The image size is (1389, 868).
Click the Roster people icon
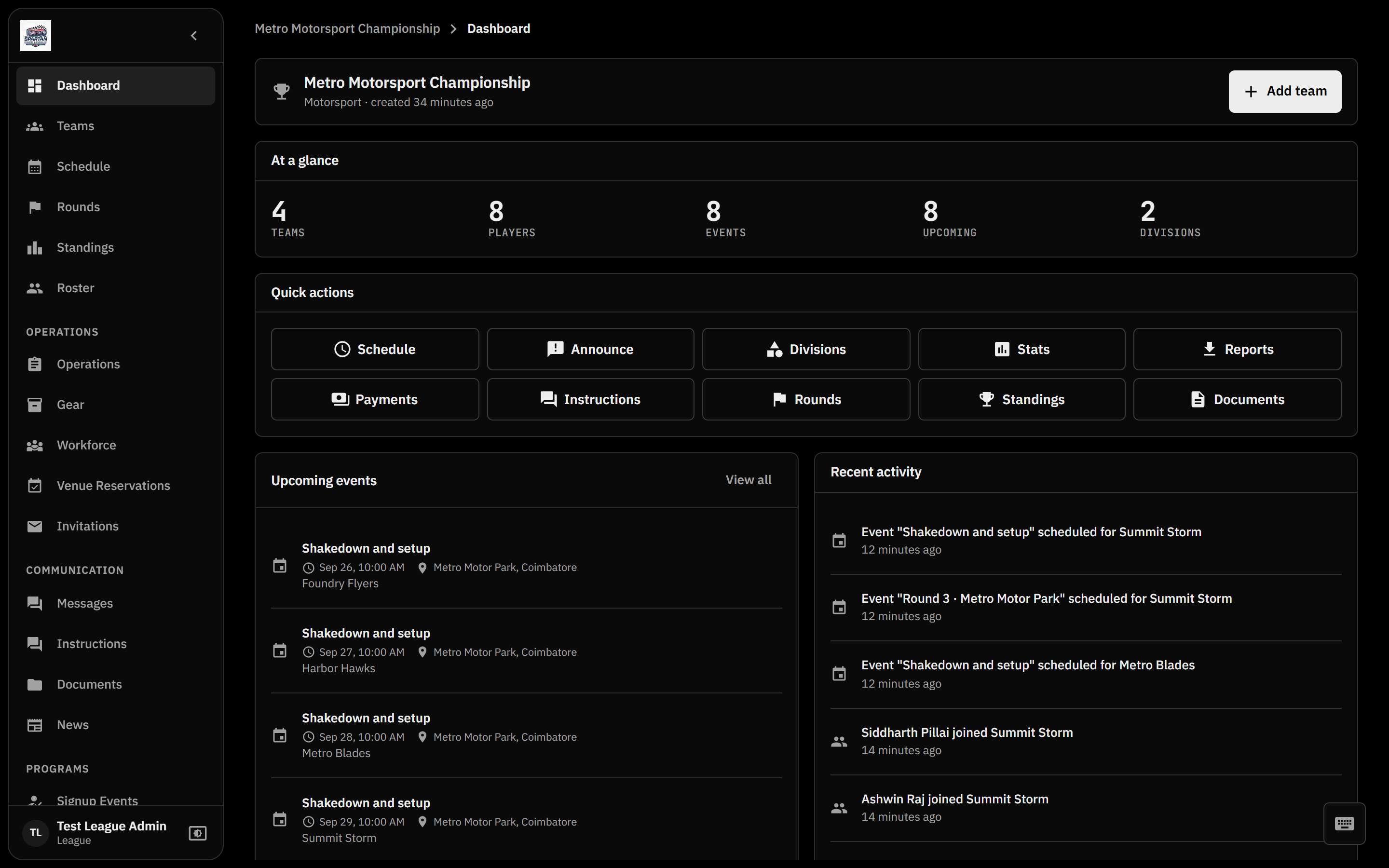35,288
